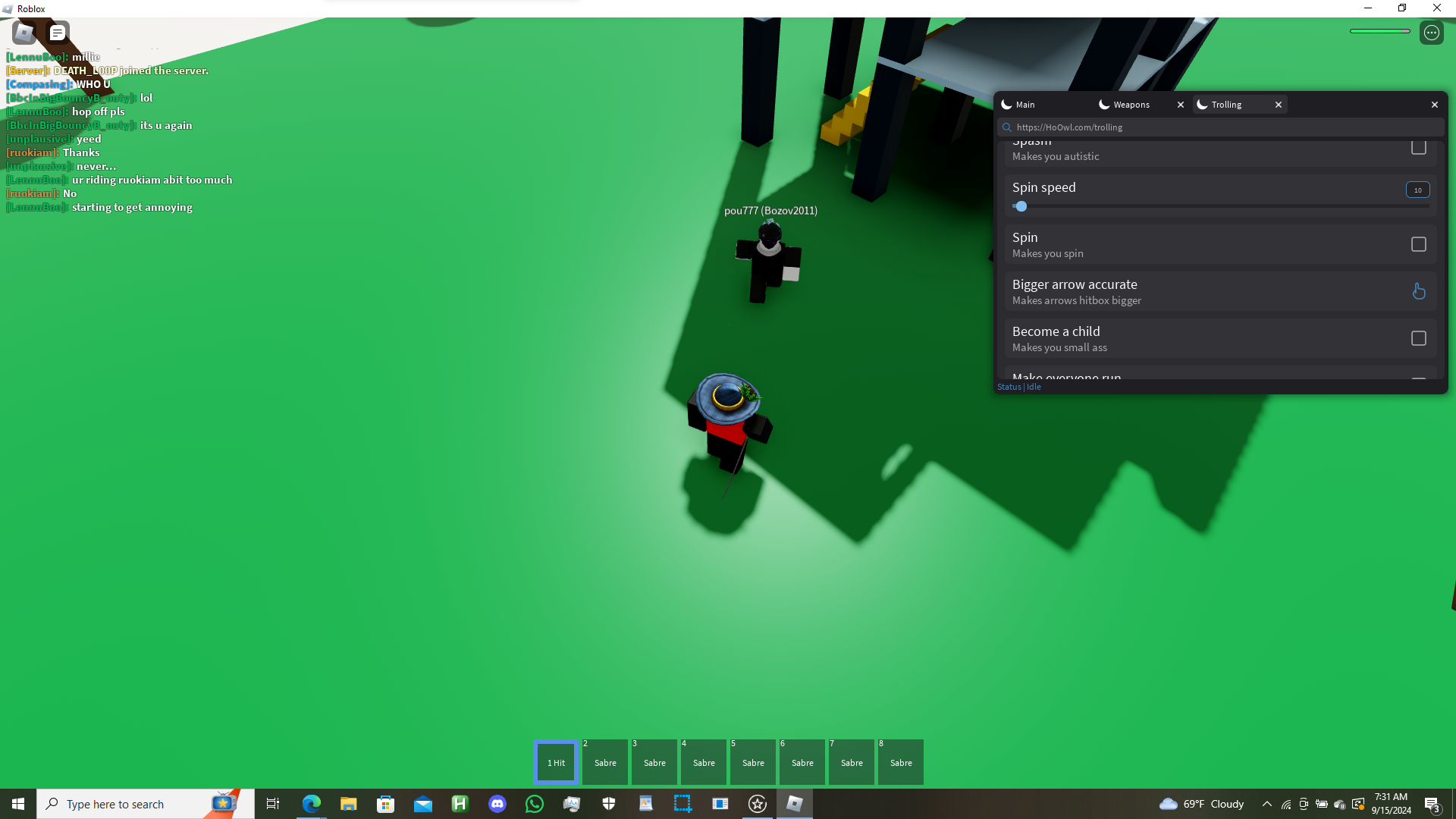
Task: Open Windows Security shield on the taskbar
Action: (608, 804)
